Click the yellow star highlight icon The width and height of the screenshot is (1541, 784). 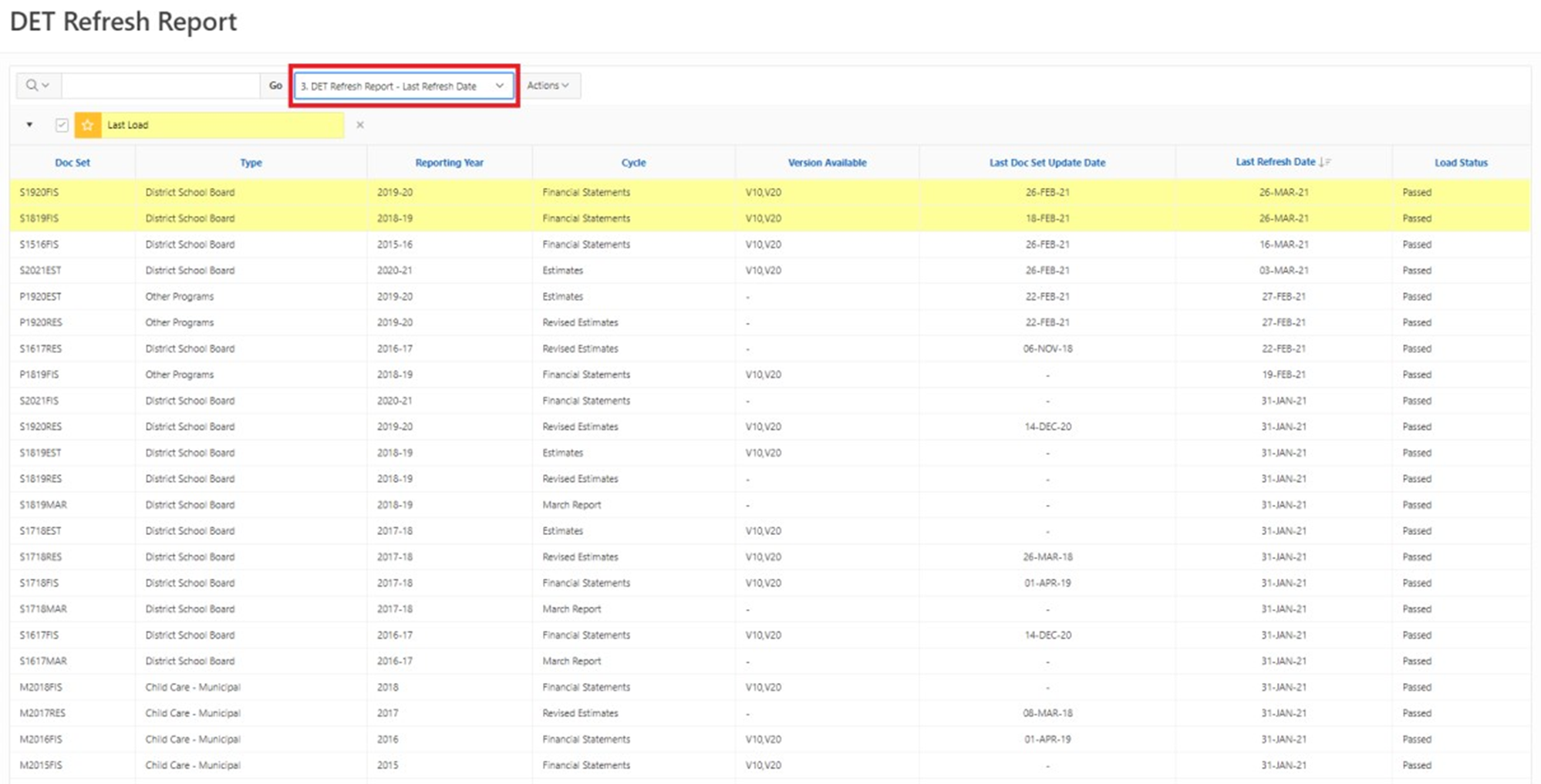click(88, 125)
